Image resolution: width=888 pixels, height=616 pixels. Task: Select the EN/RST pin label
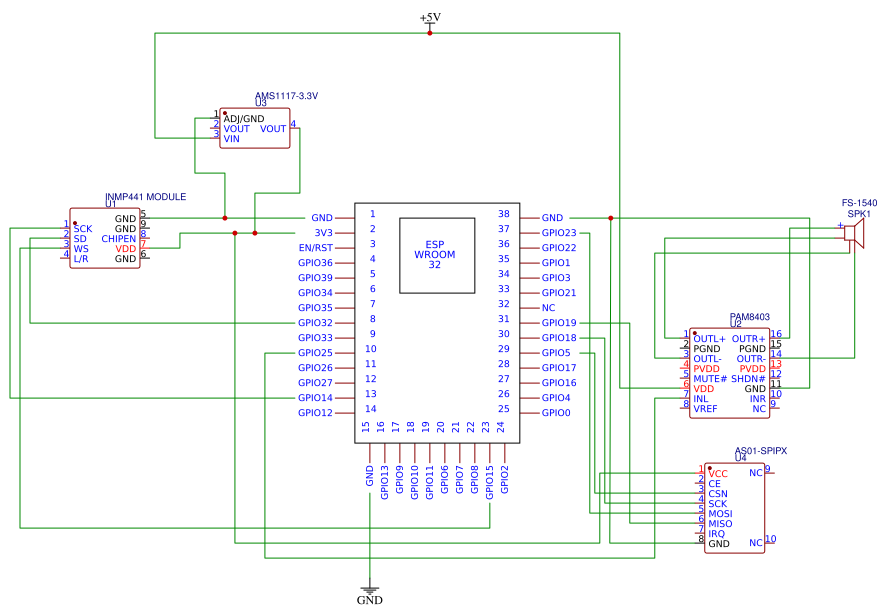coord(315,247)
